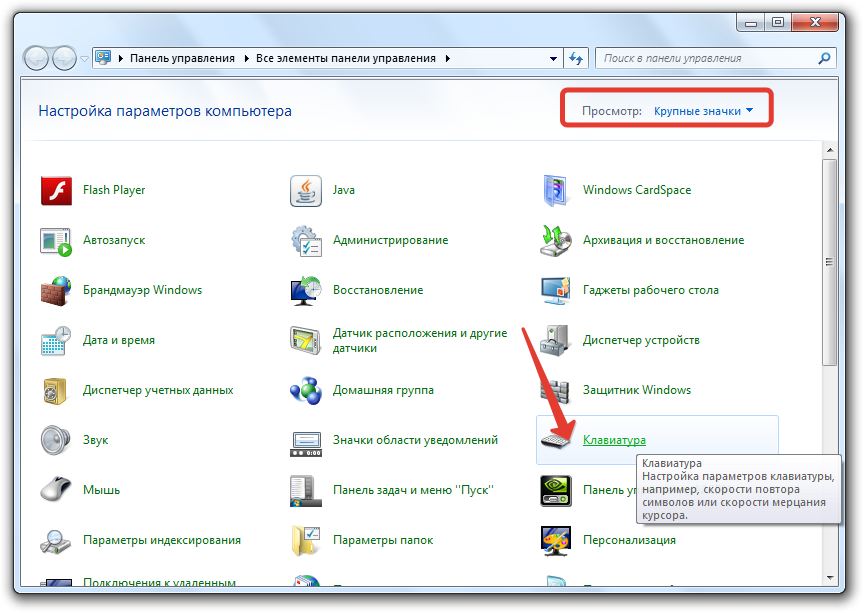Click the scrollbar down arrow
Viewport: 864px width, 613px height.
coord(830,578)
